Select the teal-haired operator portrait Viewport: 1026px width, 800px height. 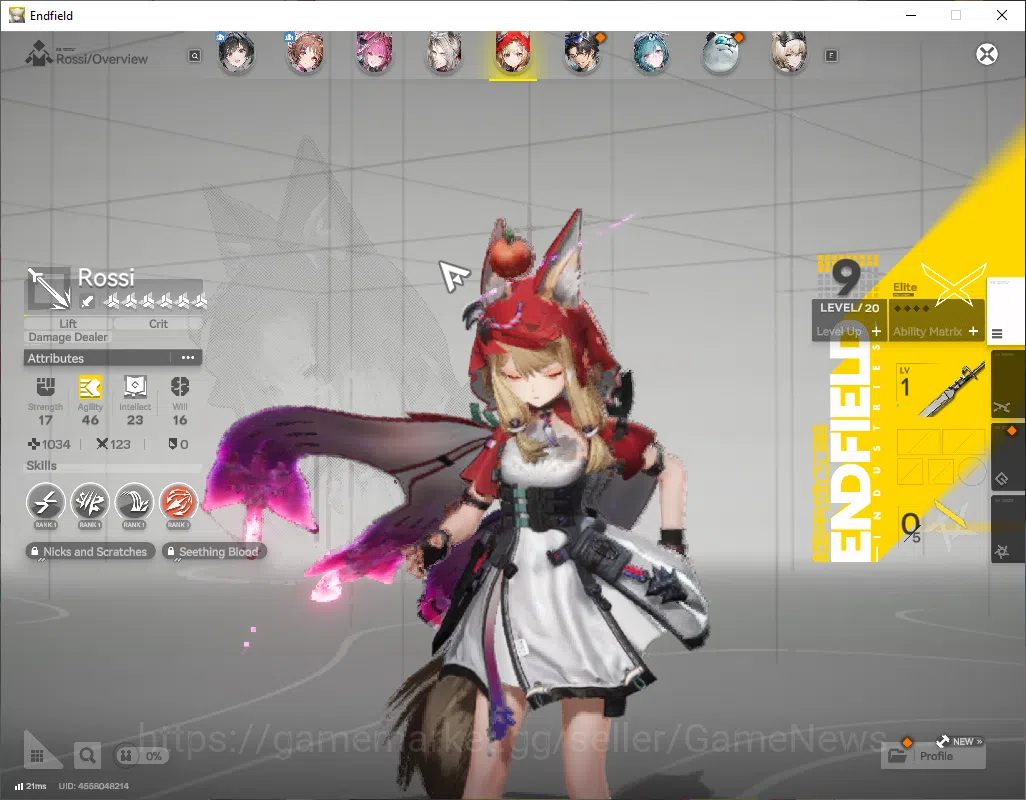651,52
